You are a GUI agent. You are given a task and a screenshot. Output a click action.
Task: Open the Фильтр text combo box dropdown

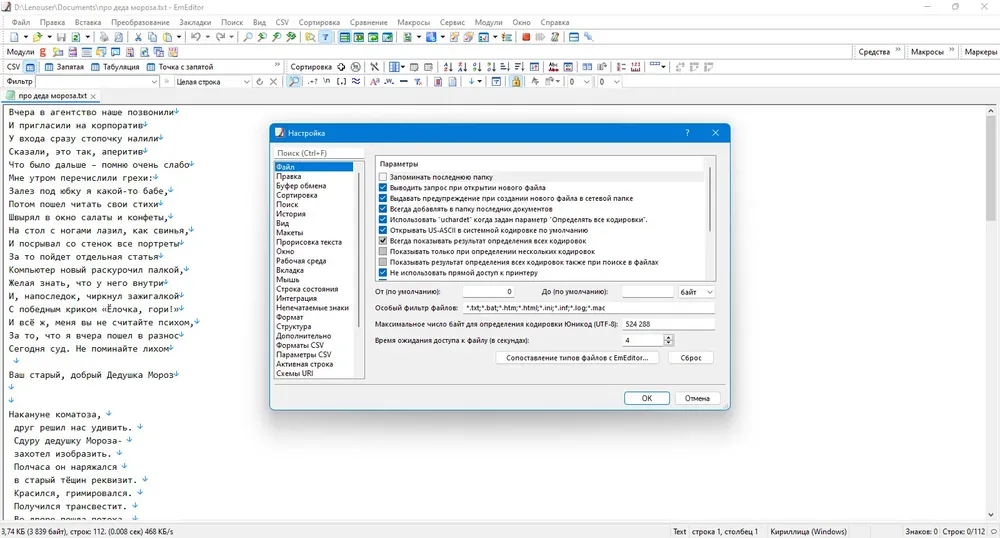(x=154, y=82)
